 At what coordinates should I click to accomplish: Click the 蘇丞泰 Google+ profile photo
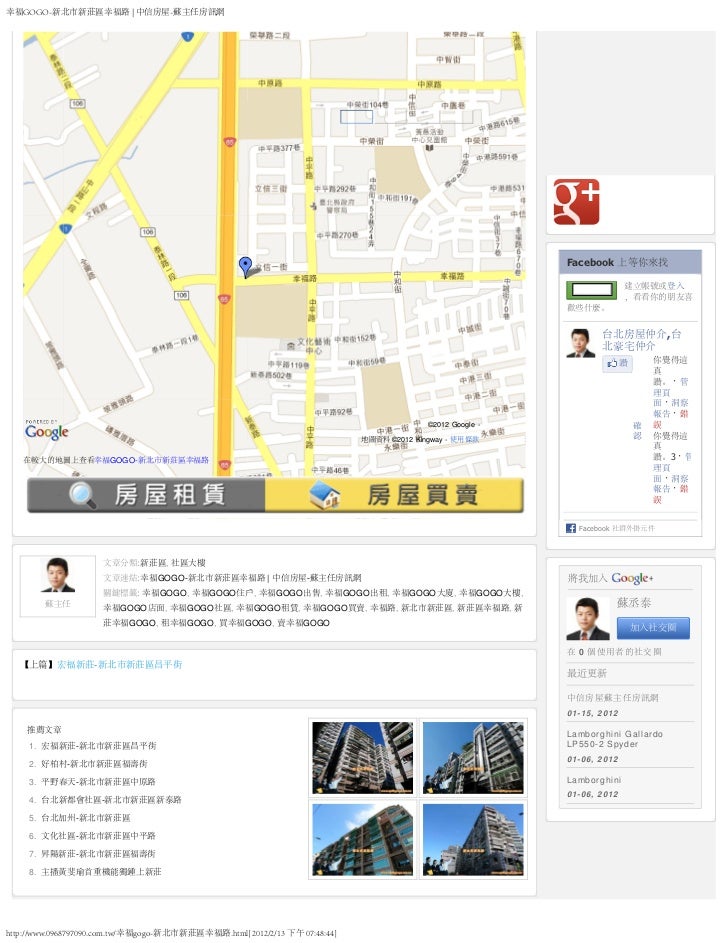point(587,619)
